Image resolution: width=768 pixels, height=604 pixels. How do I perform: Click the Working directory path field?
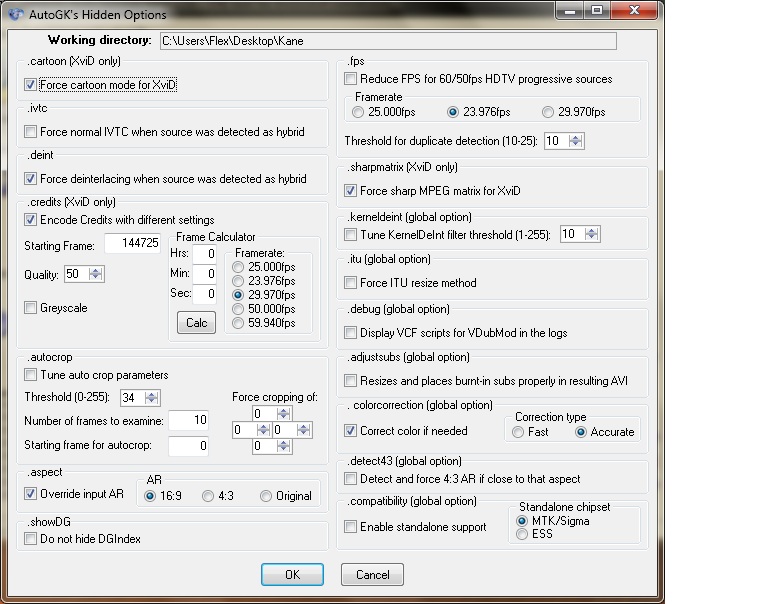coord(388,41)
